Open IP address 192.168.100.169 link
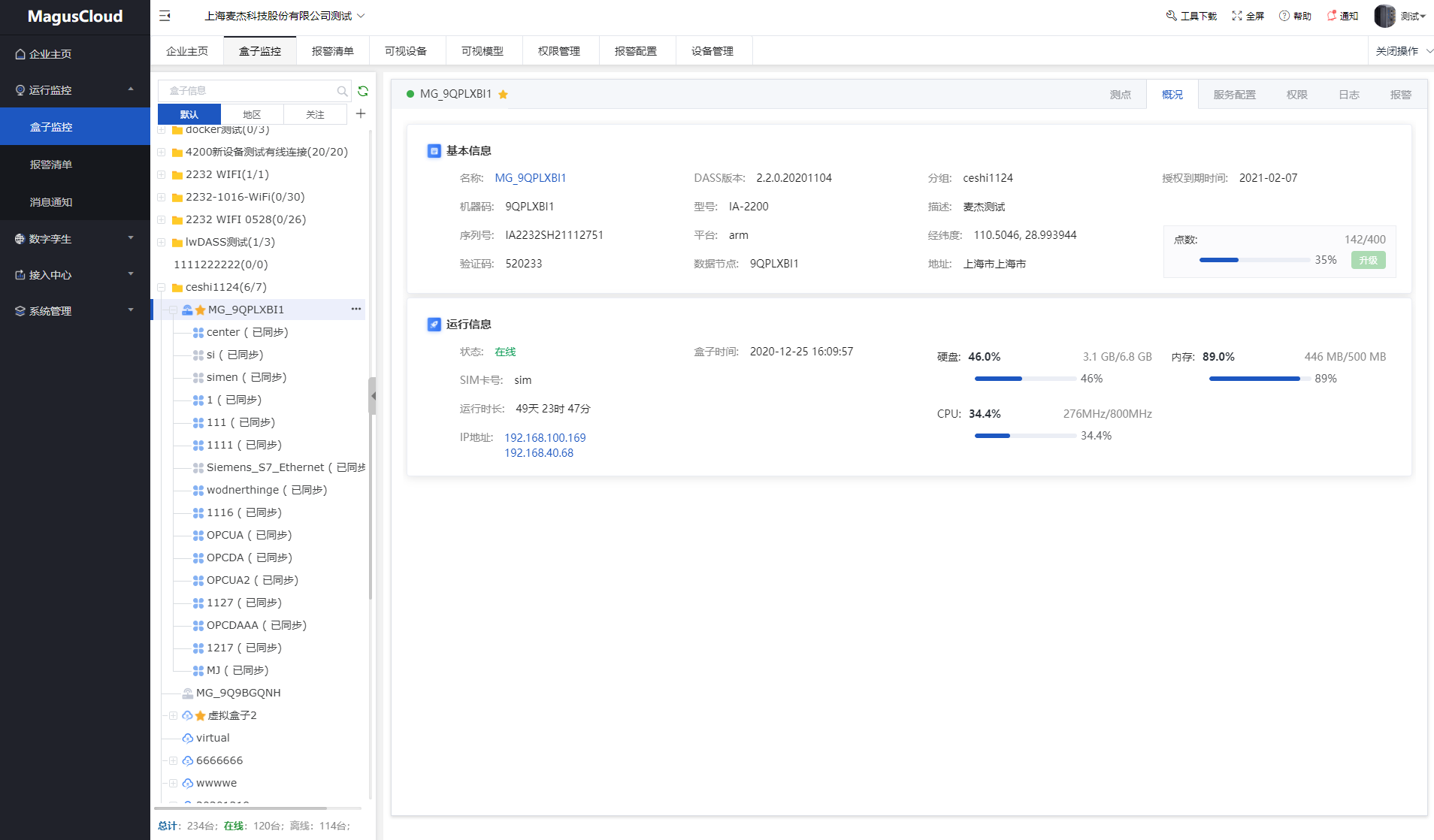This screenshot has height=840, width=1434. [x=545, y=438]
